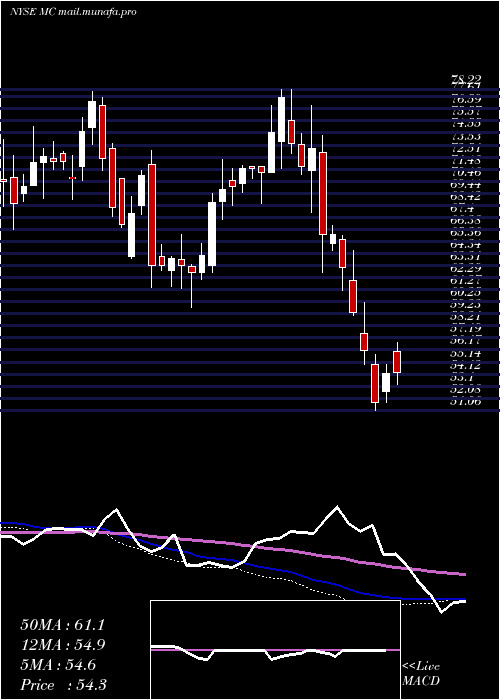Click the 69.44 price axis label

(x=466, y=184)
